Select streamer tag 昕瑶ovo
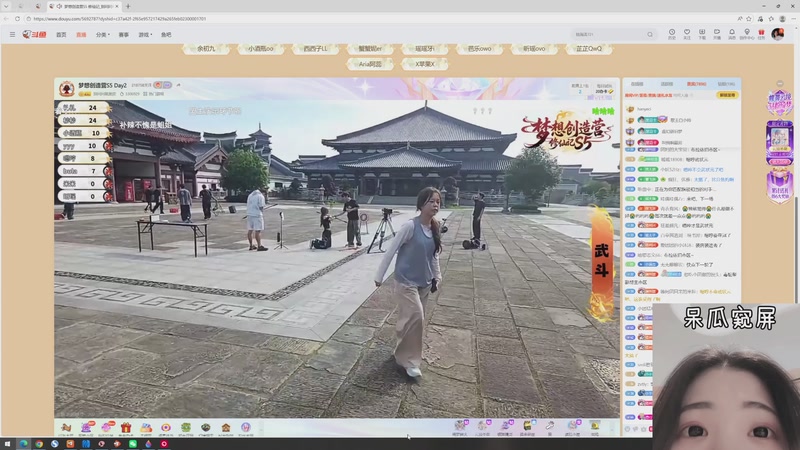The width and height of the screenshot is (800, 450). [534, 49]
